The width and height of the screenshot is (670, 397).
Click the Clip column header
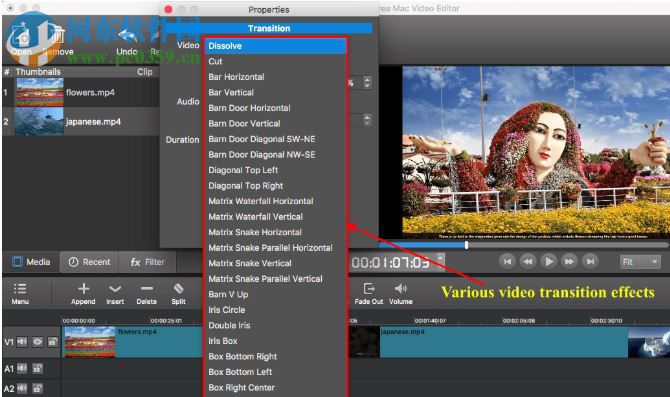(x=144, y=72)
